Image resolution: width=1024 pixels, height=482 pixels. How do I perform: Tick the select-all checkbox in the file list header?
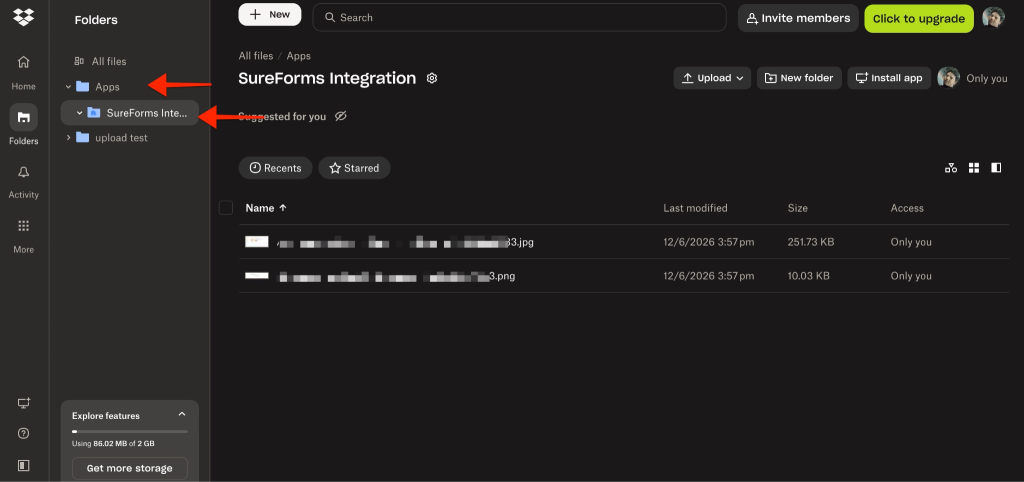tap(226, 208)
